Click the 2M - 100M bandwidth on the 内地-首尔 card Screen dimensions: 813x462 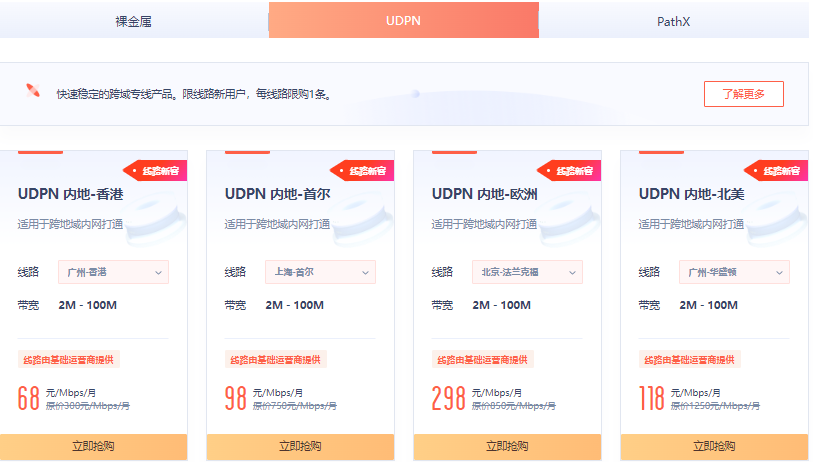tap(295, 305)
